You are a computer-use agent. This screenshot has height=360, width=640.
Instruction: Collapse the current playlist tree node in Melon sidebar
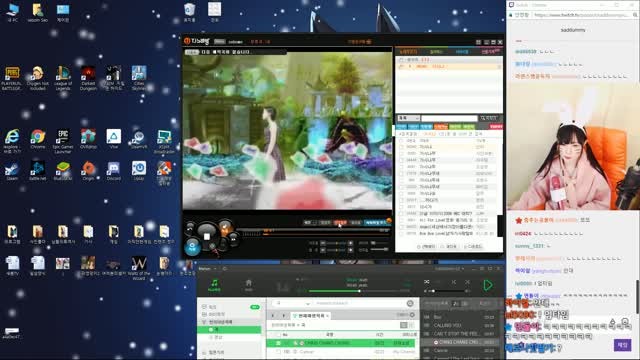[x=204, y=322]
